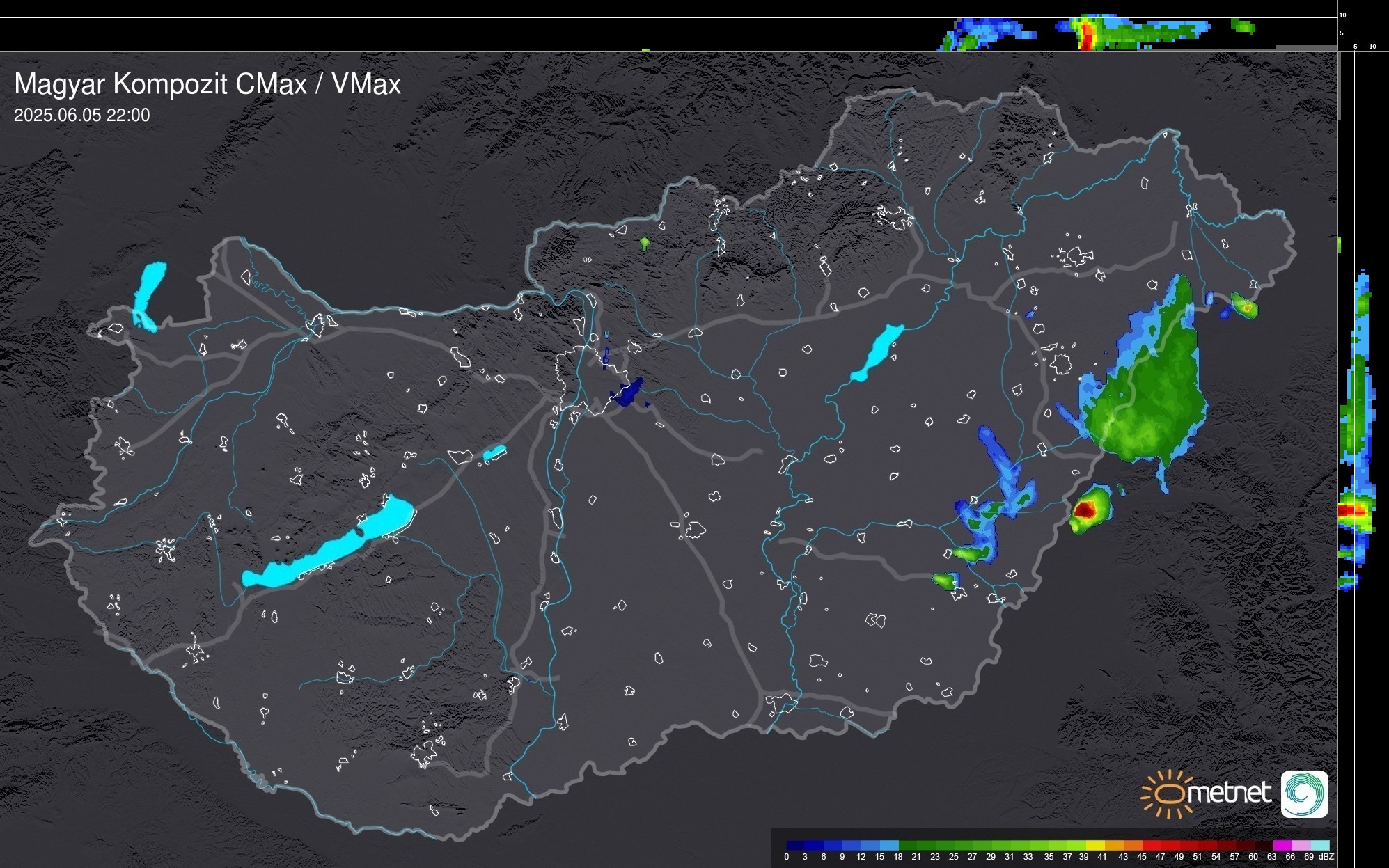Click the green marker pin in northern Hungary
The width and height of the screenshot is (1389, 868).
click(x=645, y=243)
